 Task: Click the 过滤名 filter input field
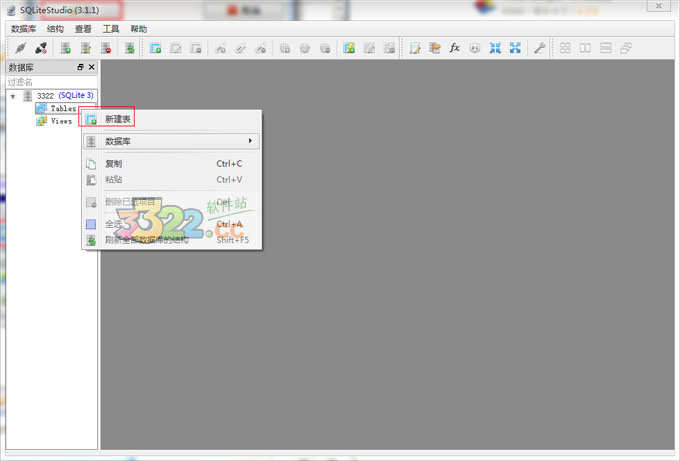[x=52, y=82]
